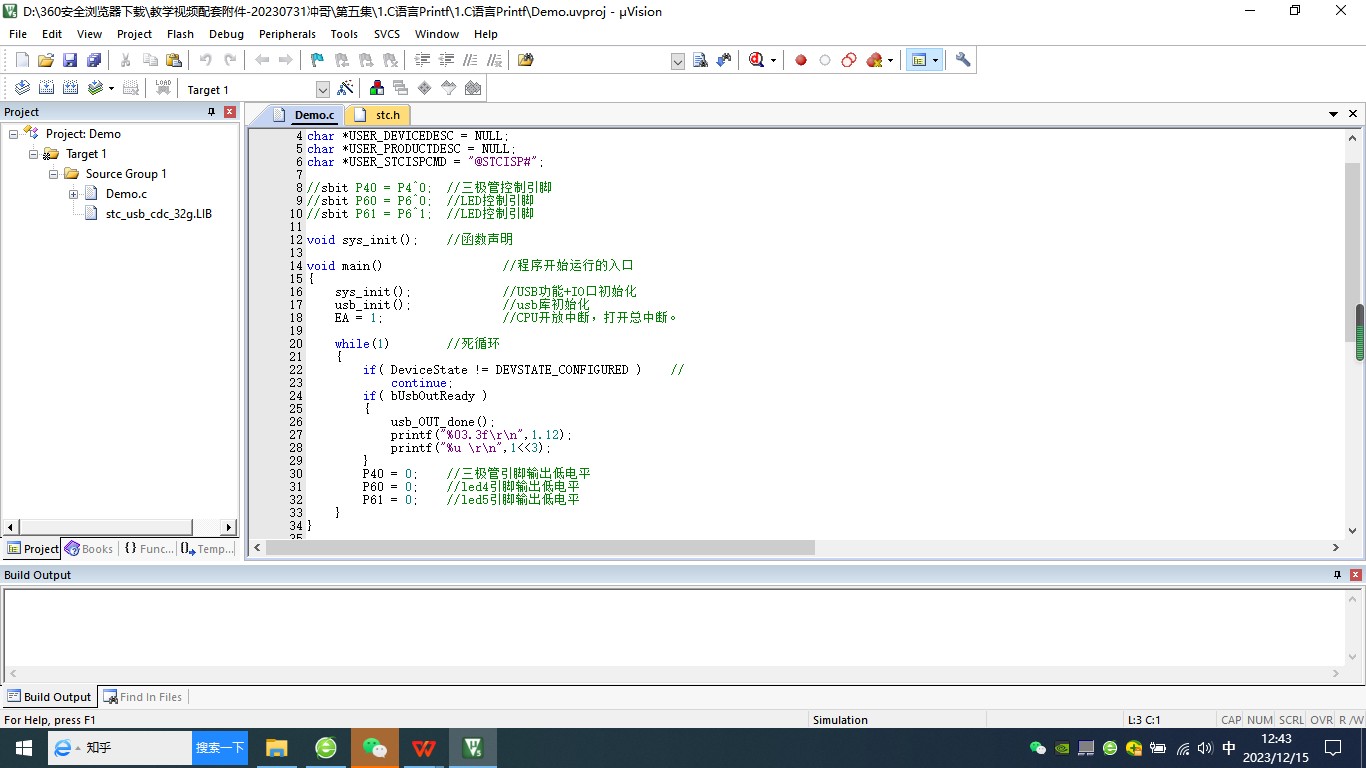This screenshot has height=768, width=1366.
Task: Switch to the Functions panel tab
Action: (x=149, y=549)
